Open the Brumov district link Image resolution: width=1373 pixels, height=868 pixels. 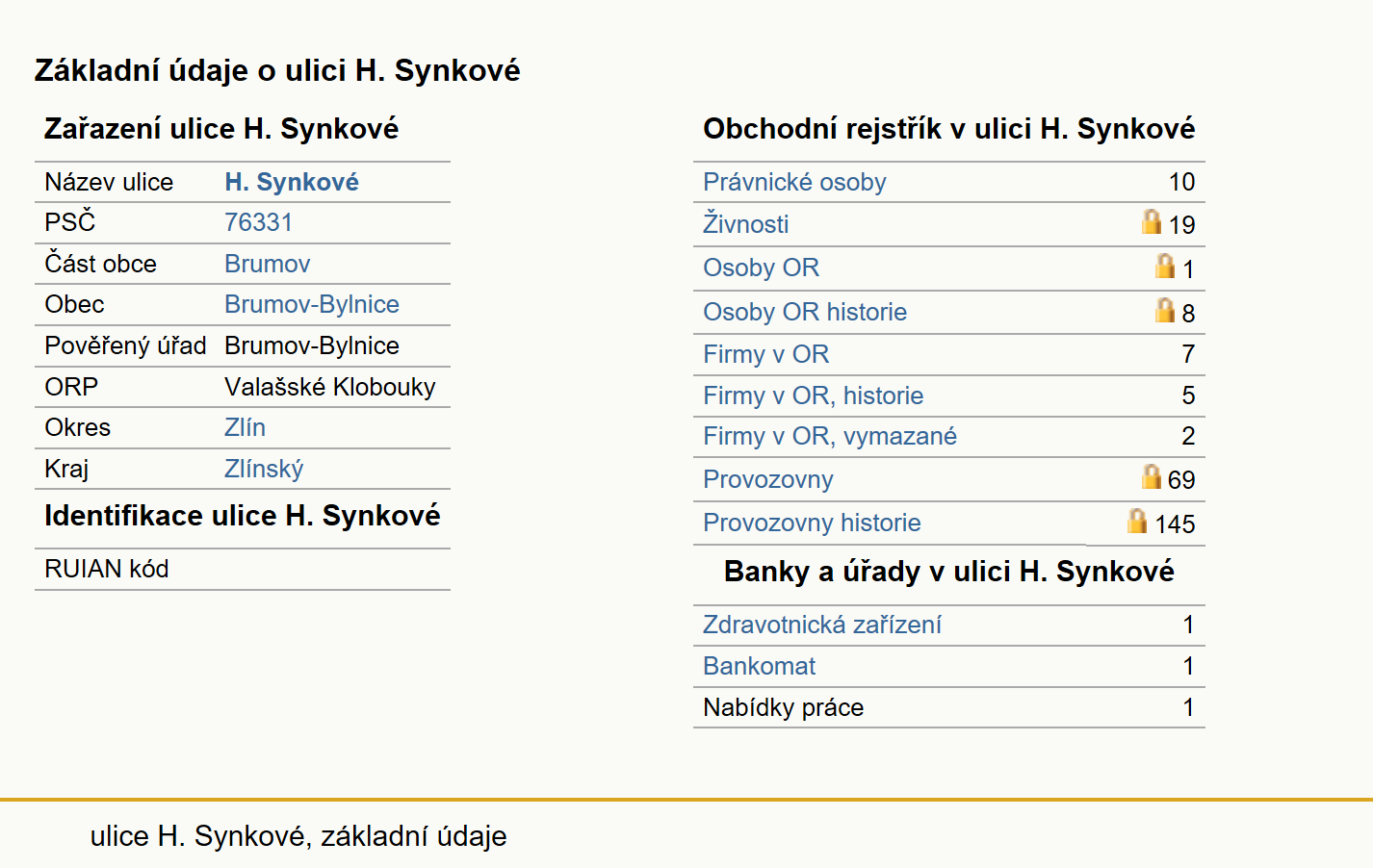tap(268, 264)
